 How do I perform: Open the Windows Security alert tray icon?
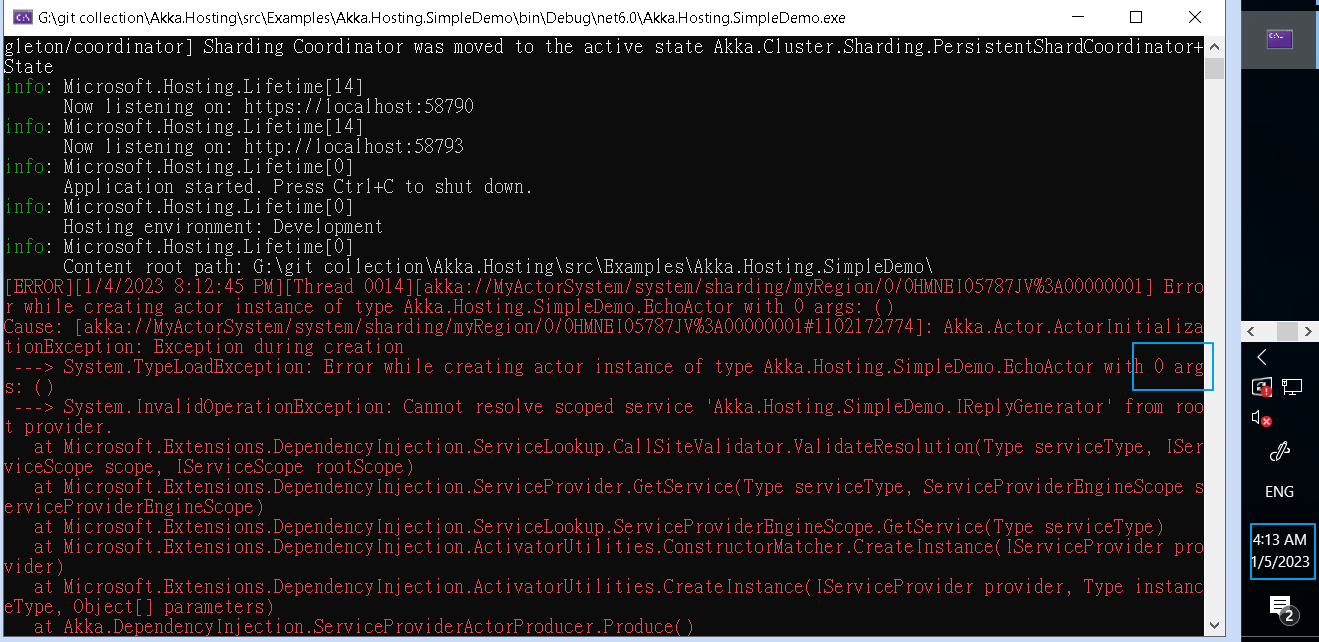[x=1261, y=387]
